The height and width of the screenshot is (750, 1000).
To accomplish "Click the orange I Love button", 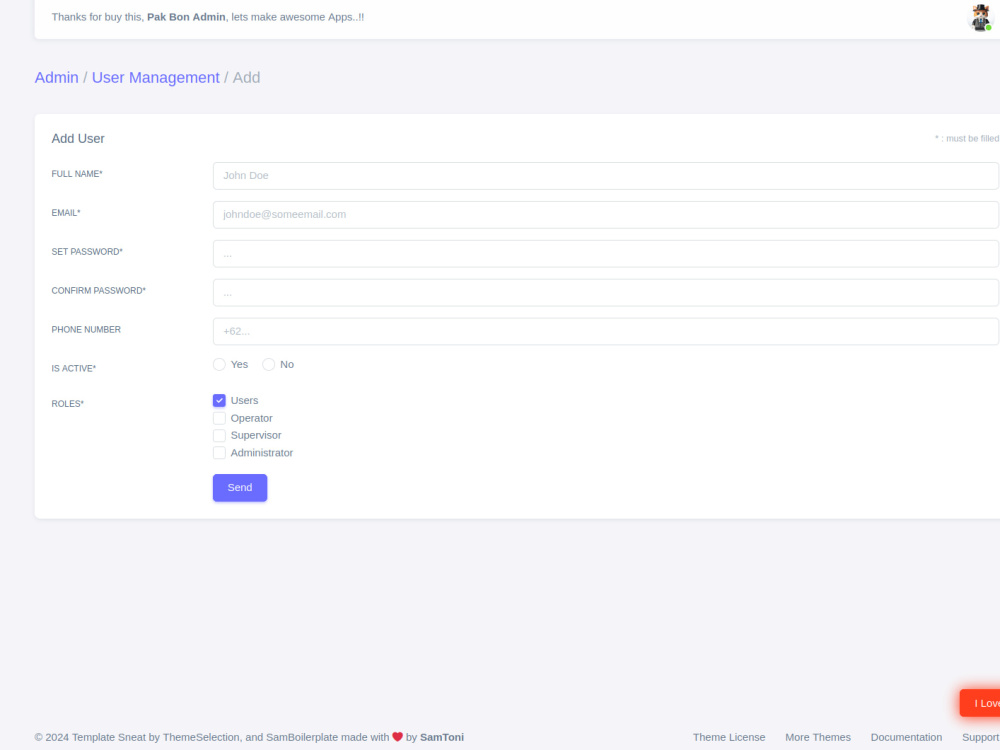I will pyautogui.click(x=980, y=703).
